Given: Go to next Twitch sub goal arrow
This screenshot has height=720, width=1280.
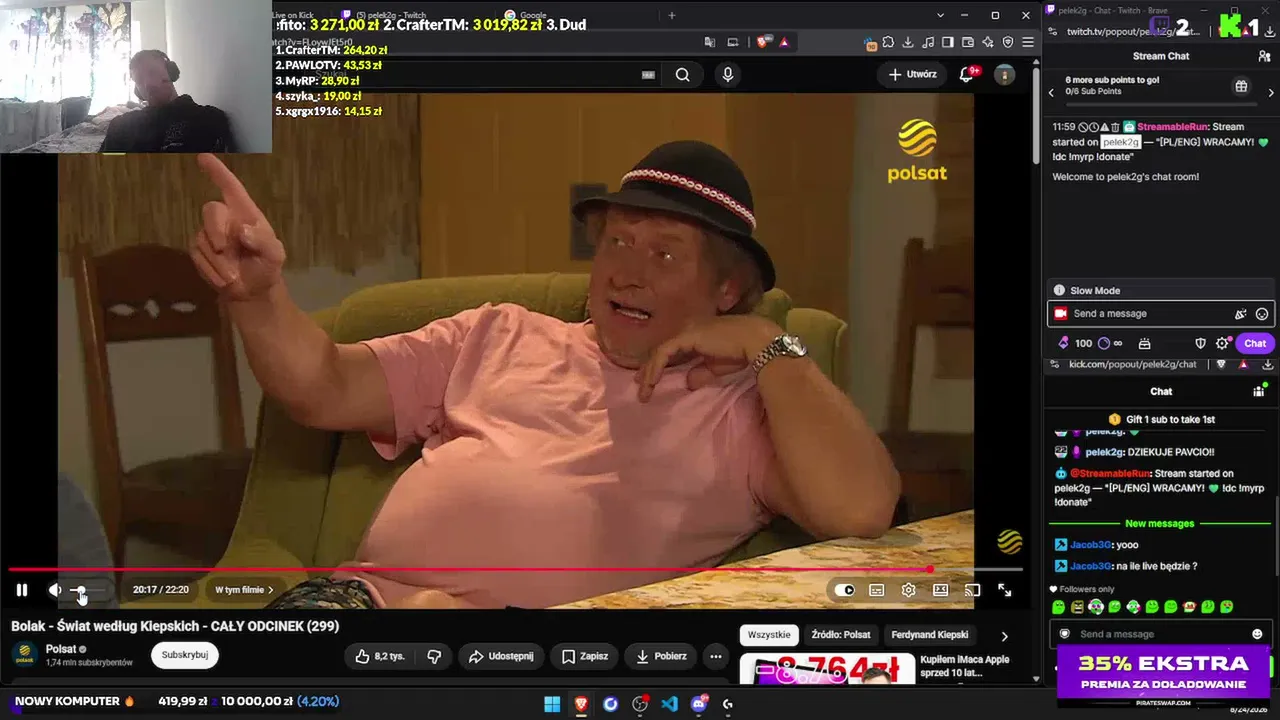Looking at the screenshot, I should [x=1271, y=92].
